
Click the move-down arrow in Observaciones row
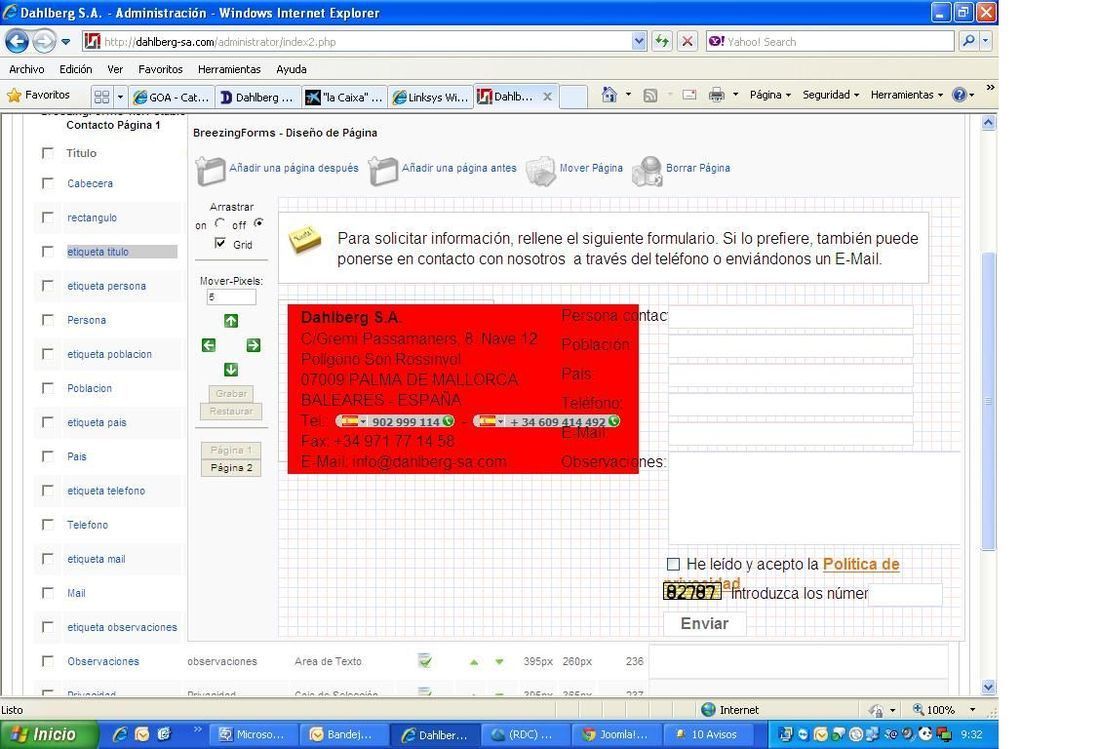(x=499, y=661)
